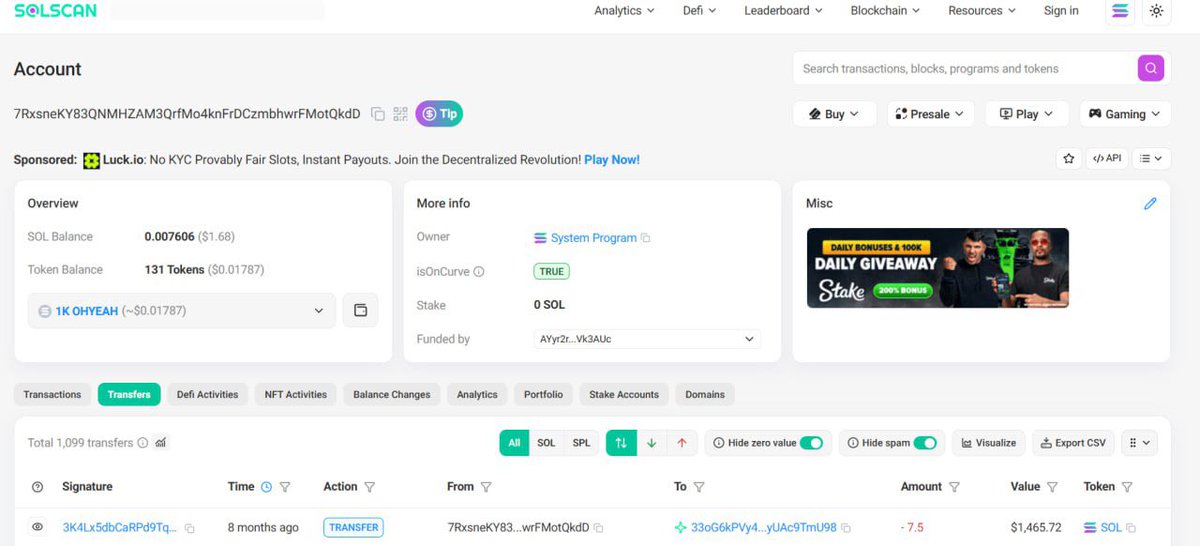The width and height of the screenshot is (1200, 546).
Task: Expand the Blockchain menu
Action: coord(885,11)
